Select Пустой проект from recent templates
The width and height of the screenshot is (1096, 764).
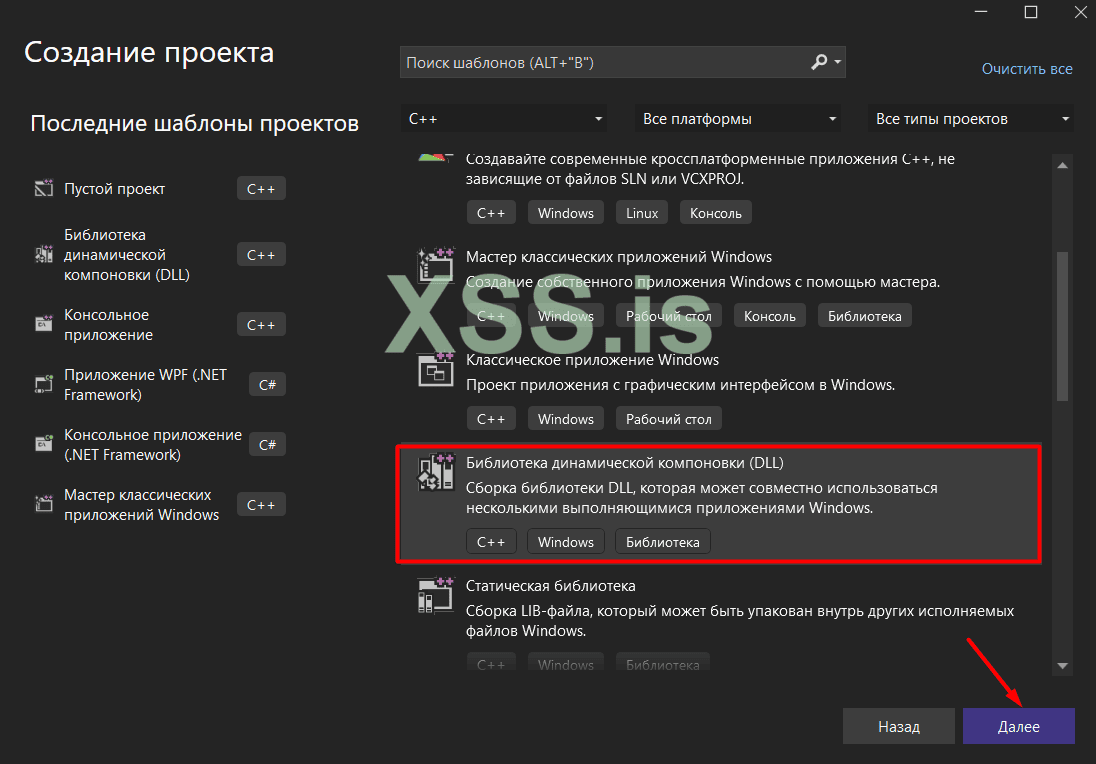tap(159, 189)
